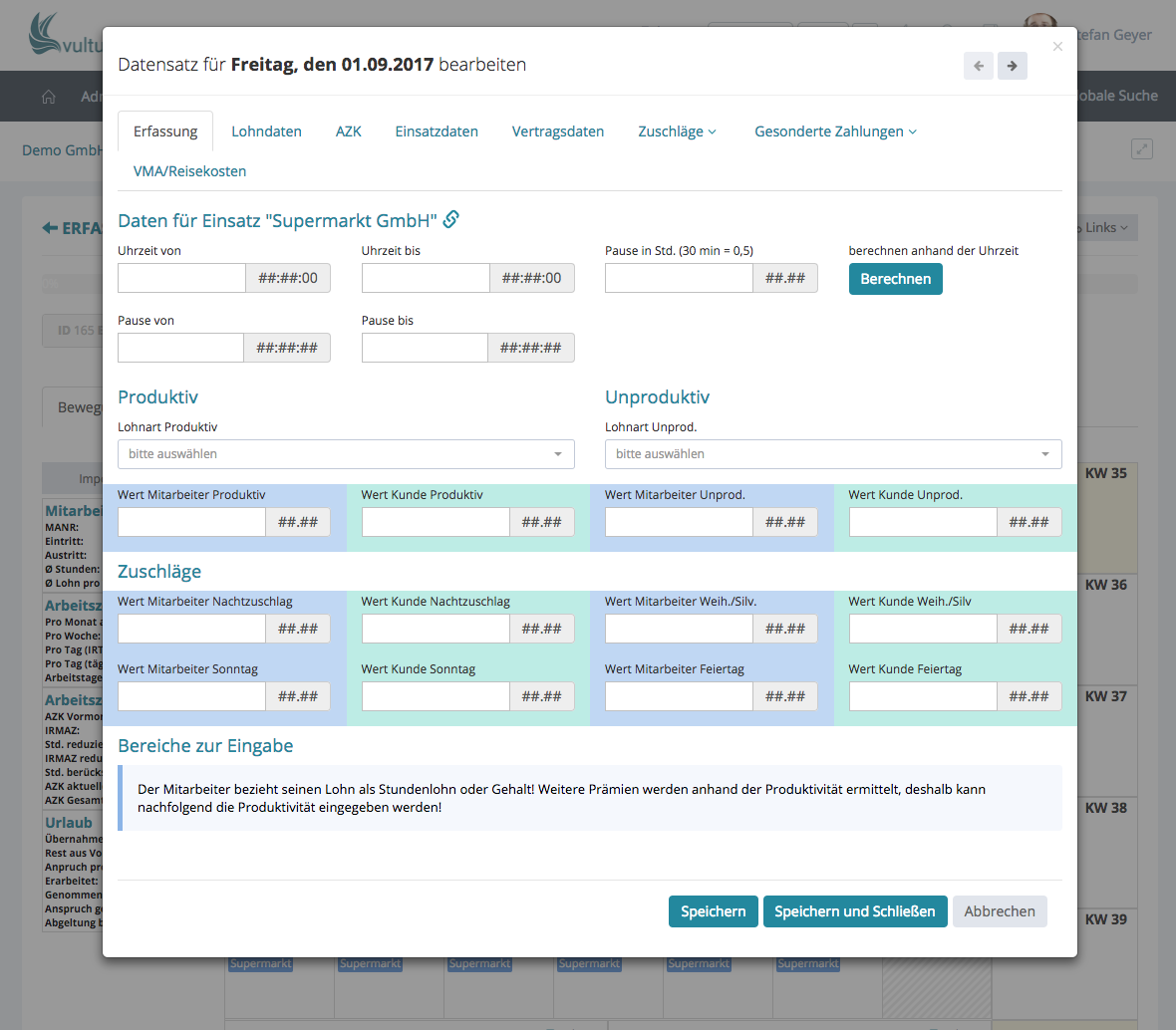
Task: Open Lohnart Produktiv select box
Action: (346, 454)
